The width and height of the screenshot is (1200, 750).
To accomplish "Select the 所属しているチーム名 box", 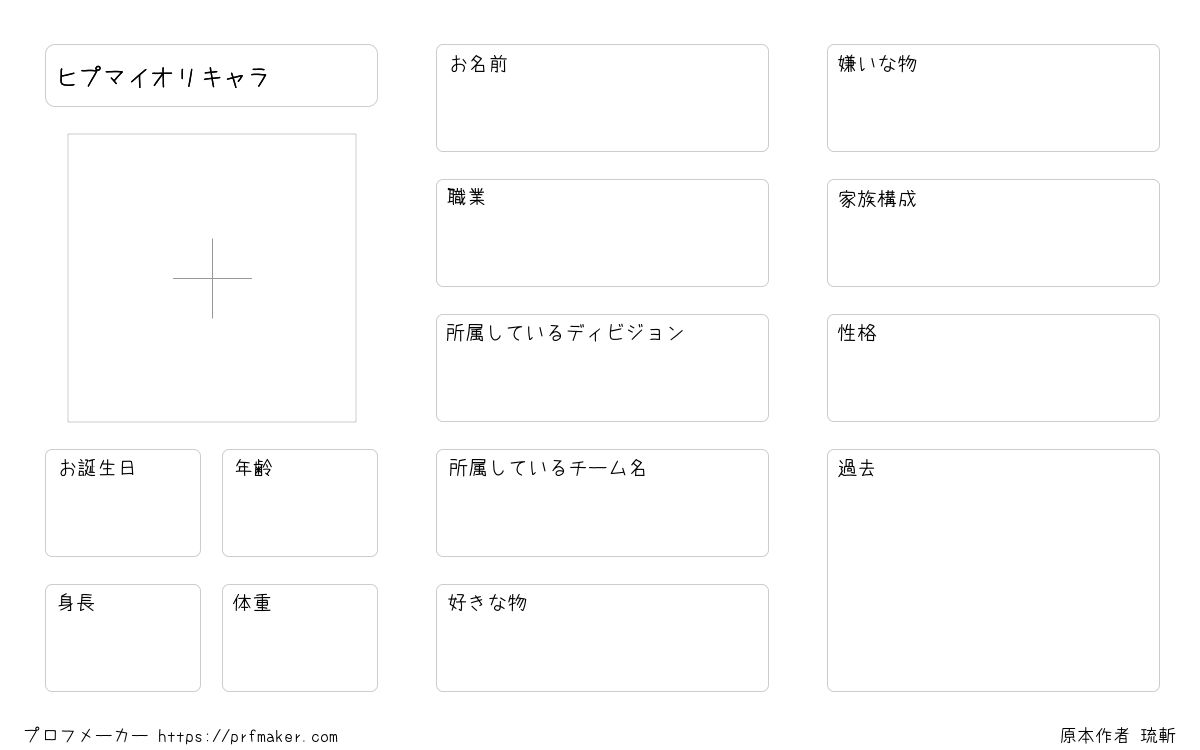I will 602,503.
